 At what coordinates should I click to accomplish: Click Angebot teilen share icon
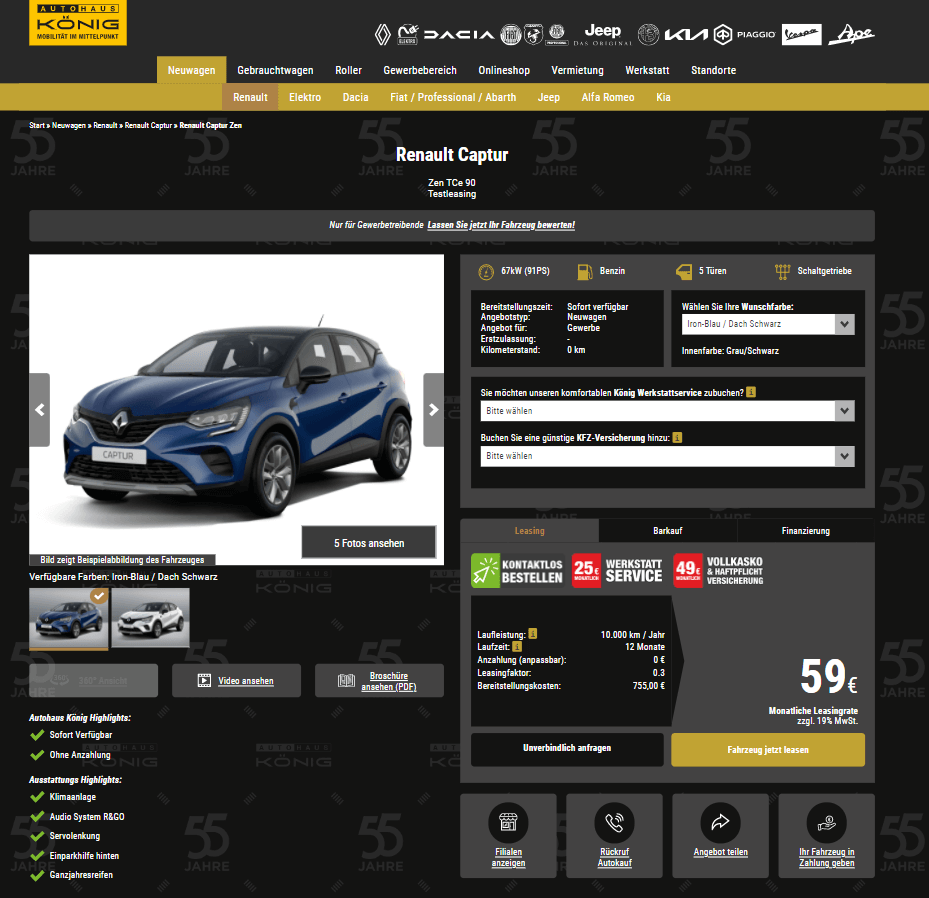click(720, 822)
